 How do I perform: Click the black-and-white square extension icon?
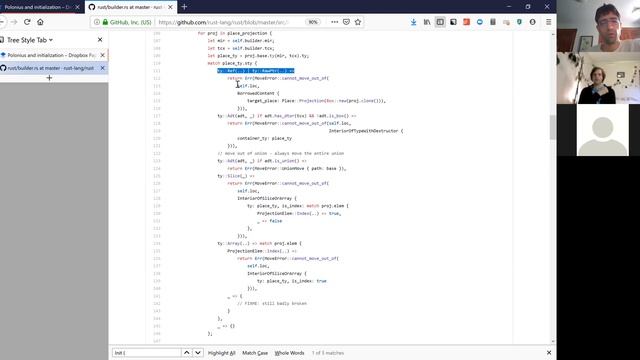pyautogui.click(x=453, y=22)
